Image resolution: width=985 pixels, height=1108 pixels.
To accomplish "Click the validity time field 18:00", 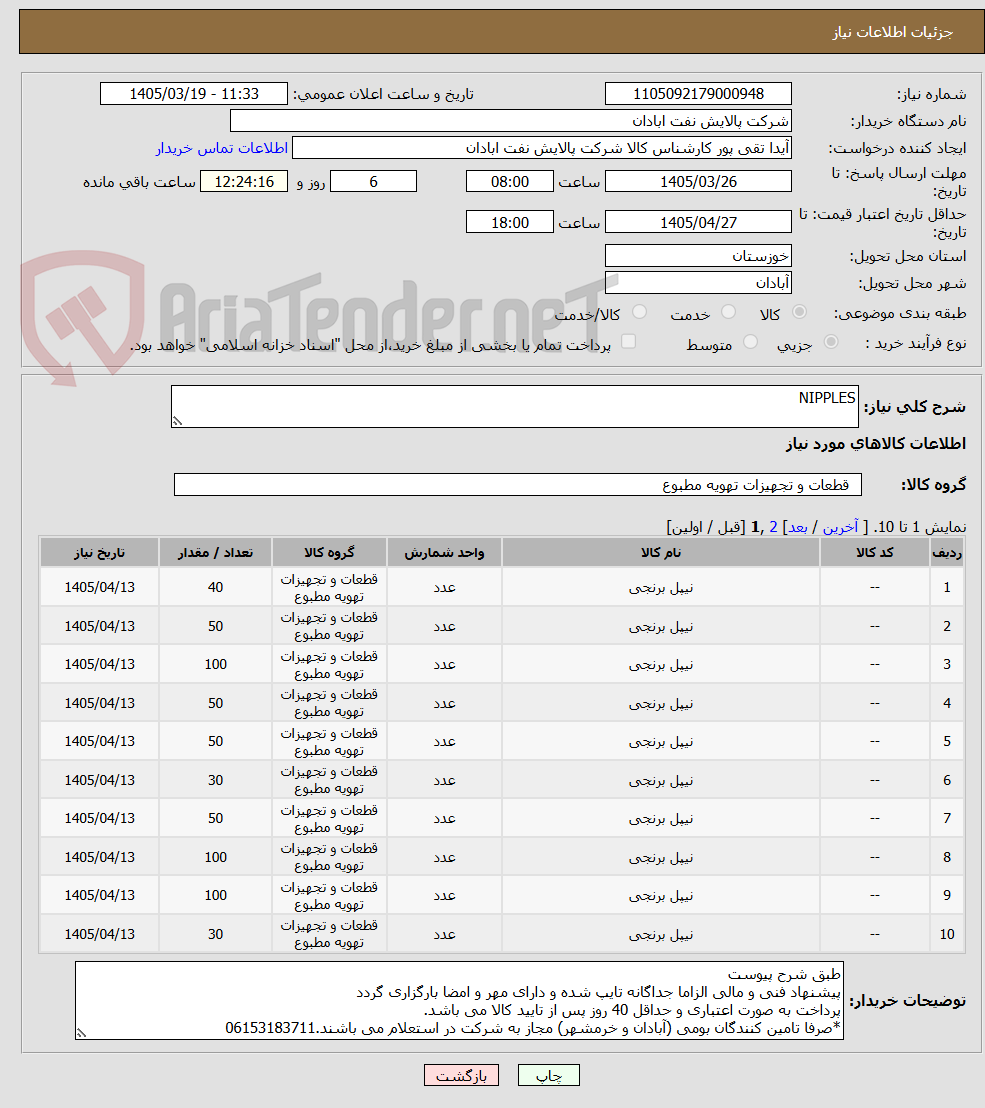I will tap(509, 223).
